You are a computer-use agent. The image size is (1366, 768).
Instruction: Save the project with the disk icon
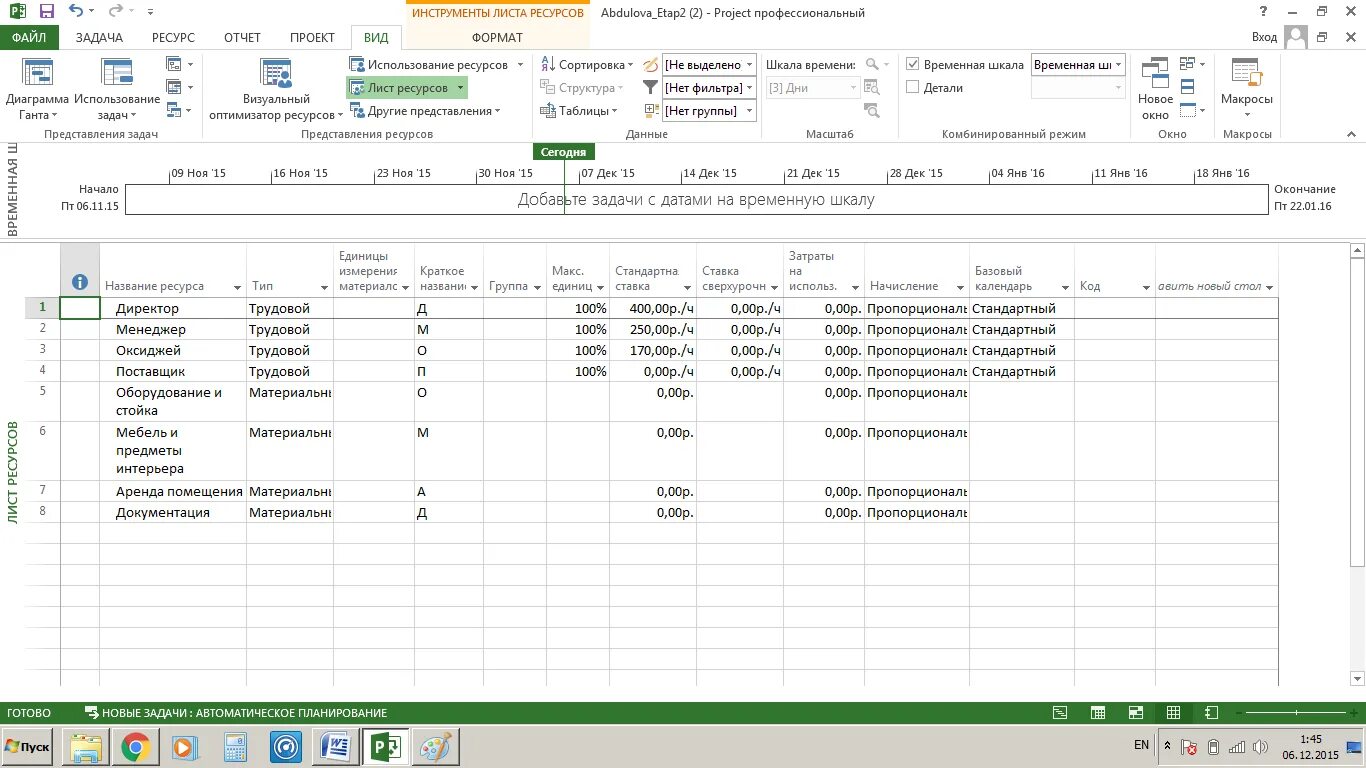tap(46, 12)
